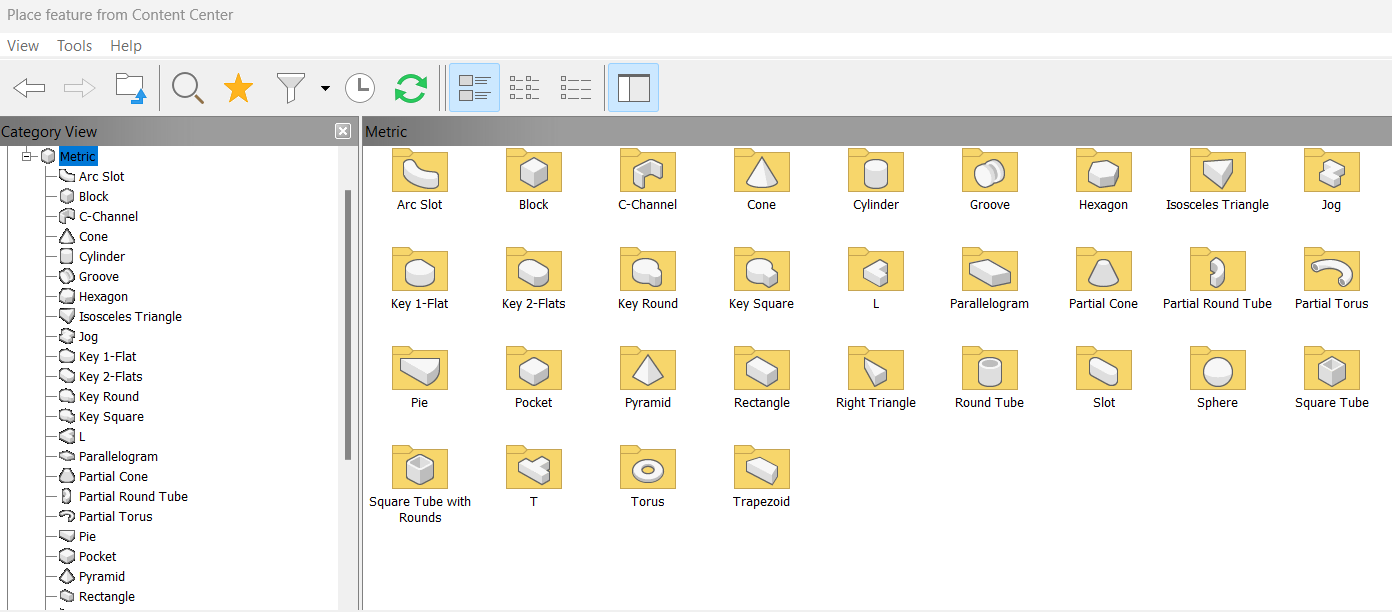
Task: Open the Filter dropdown arrow
Action: [x=325, y=88]
